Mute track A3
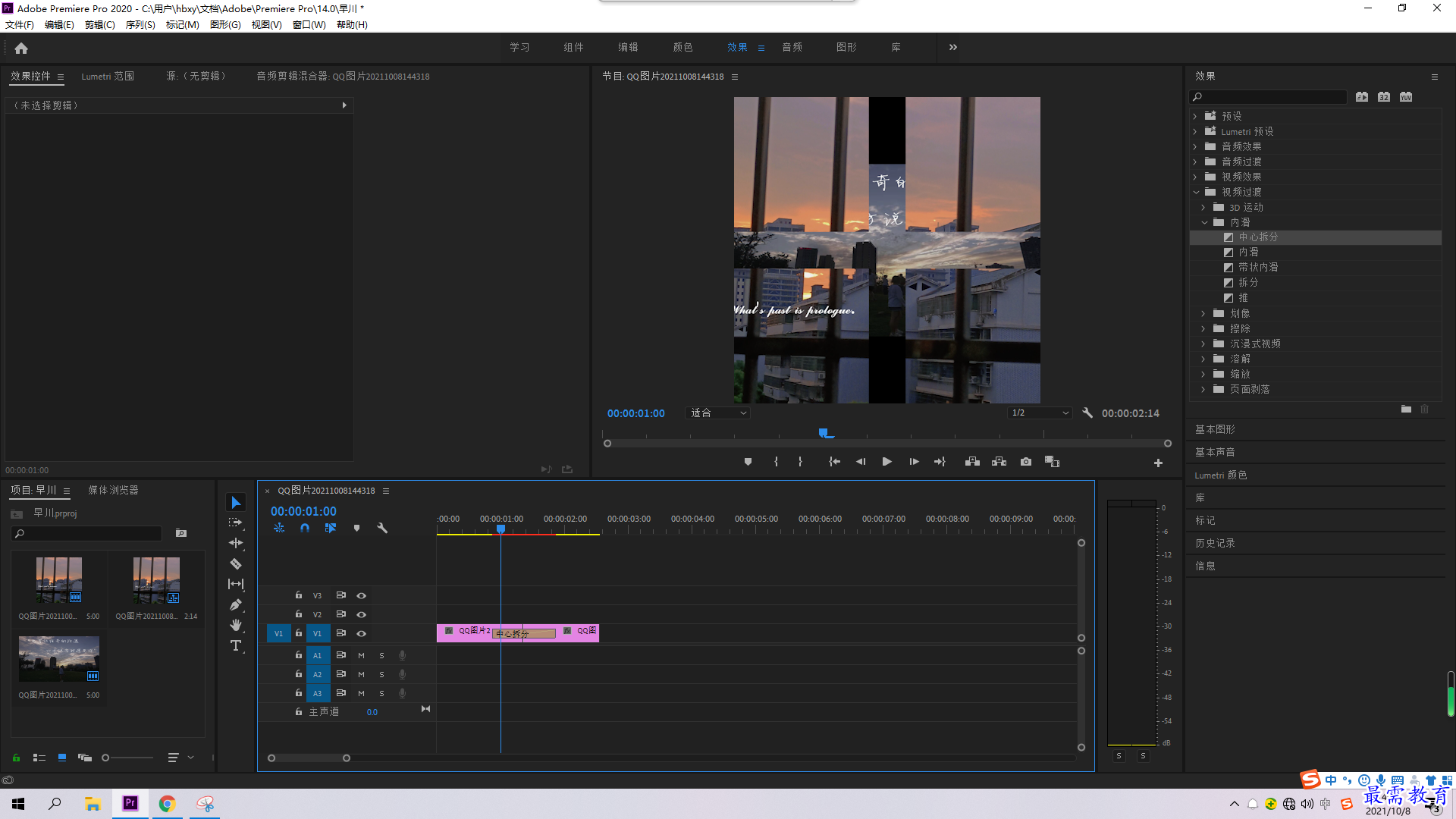Viewport: 1456px width, 819px height. tap(361, 694)
